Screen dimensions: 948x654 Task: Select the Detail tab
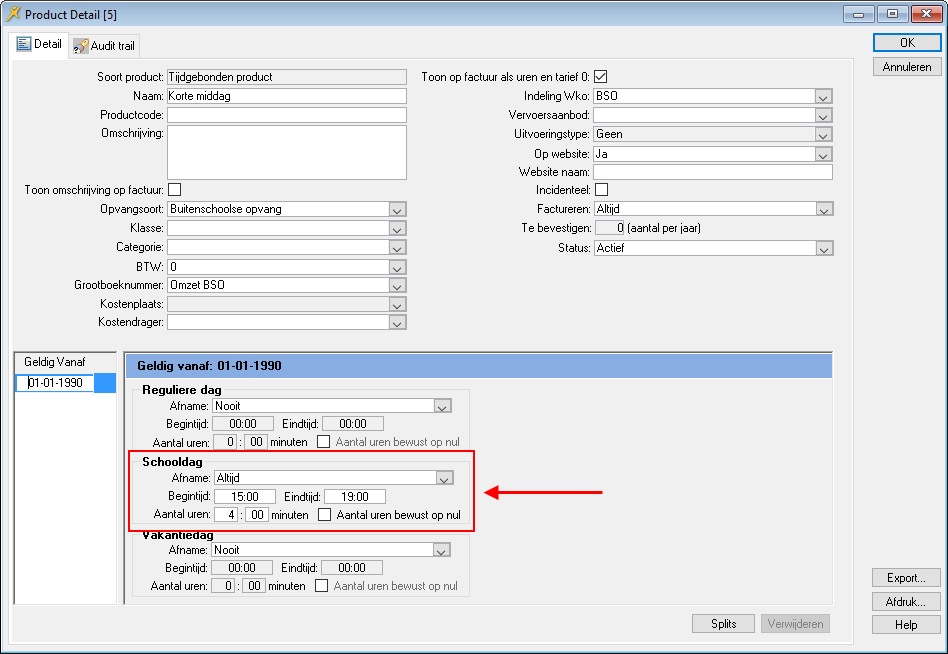[x=40, y=45]
